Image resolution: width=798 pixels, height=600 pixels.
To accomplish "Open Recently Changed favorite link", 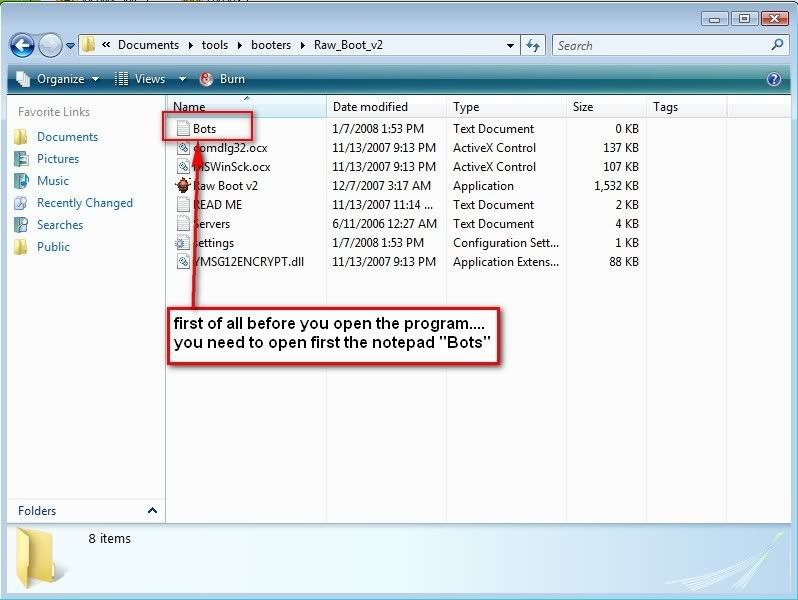I will (x=84, y=203).
